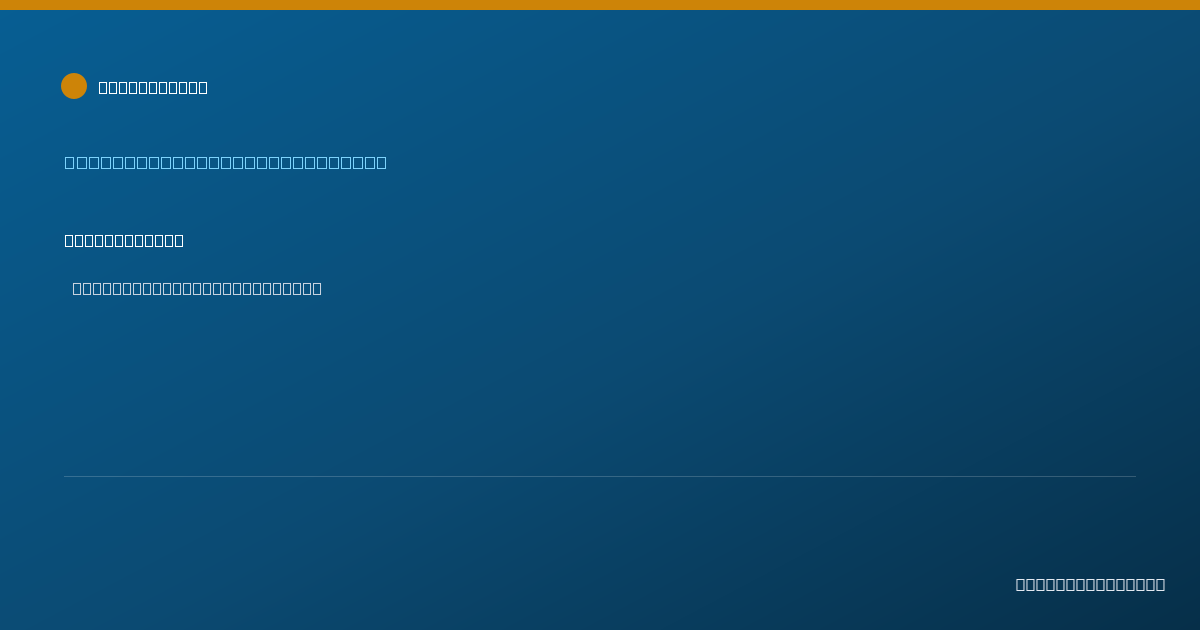1200x630 pixels.
Task: Select the white title beside the orange circle
Action: 153,87
